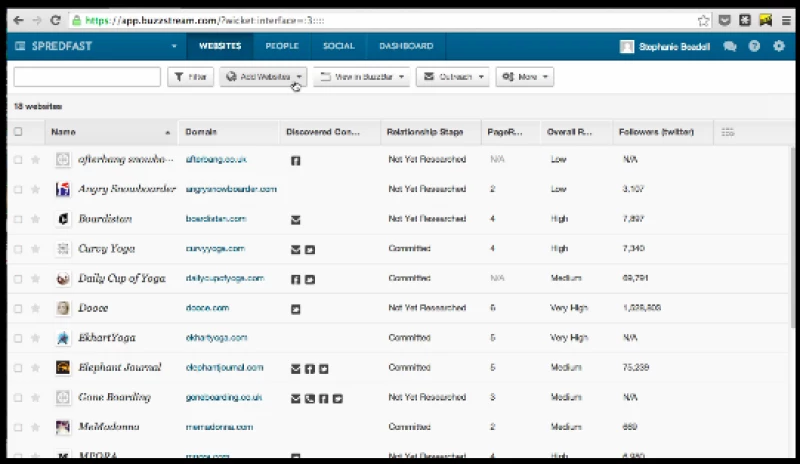The width and height of the screenshot is (800, 464).
Task: Click the Filter button
Action: [190, 77]
